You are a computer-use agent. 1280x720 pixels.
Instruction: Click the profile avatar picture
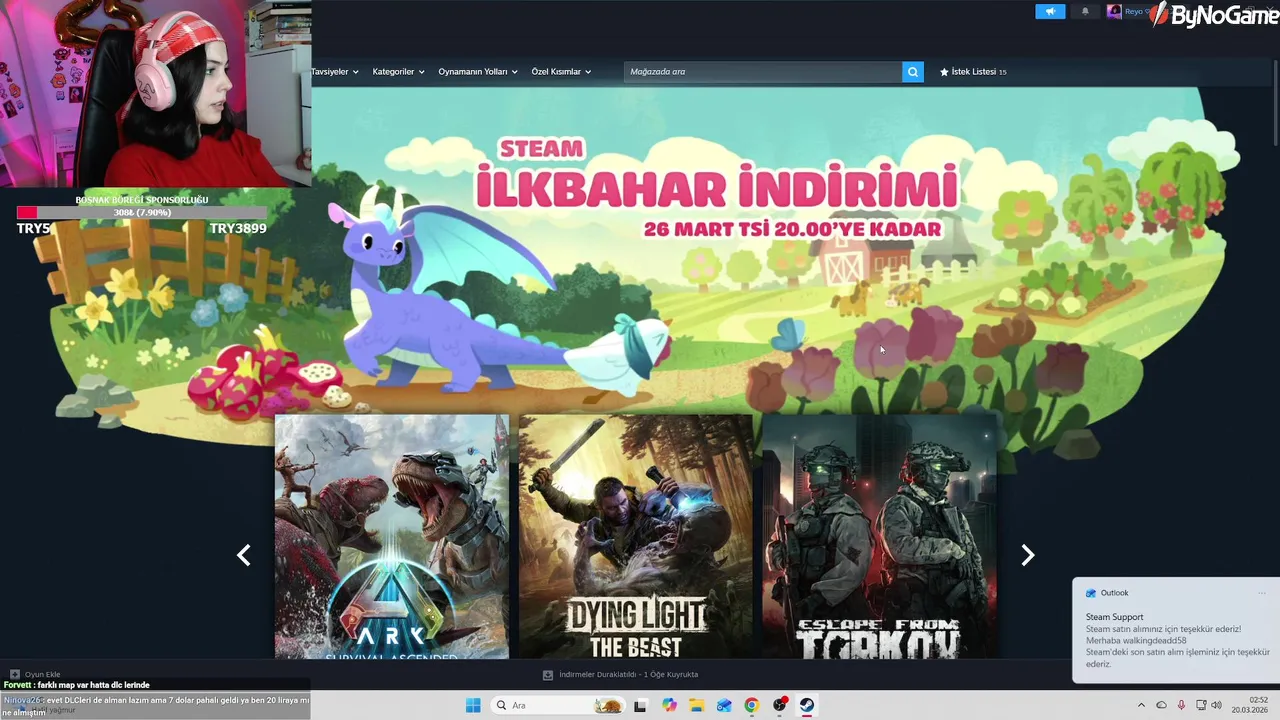(1114, 12)
